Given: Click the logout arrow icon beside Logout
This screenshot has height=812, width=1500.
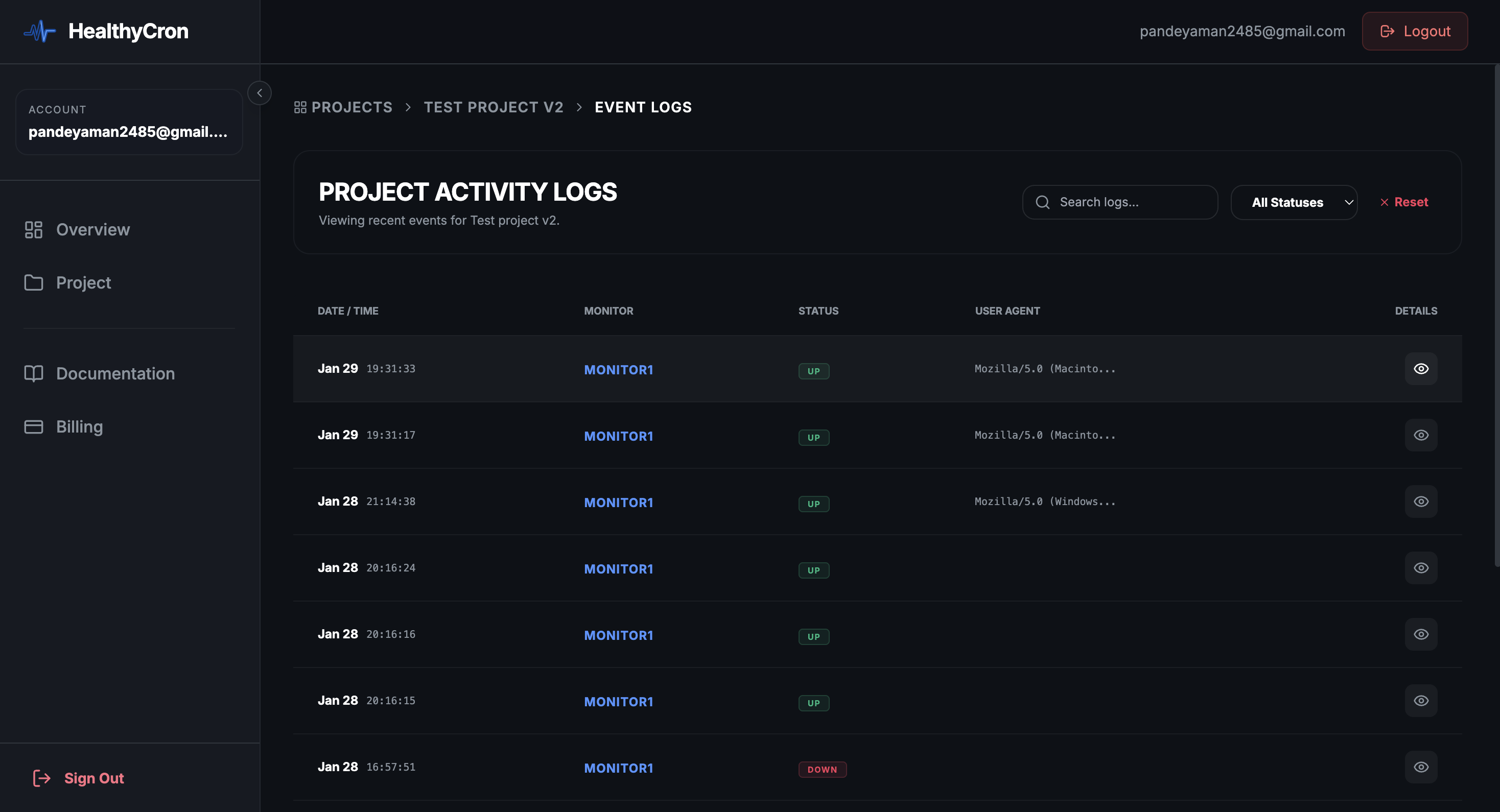Looking at the screenshot, I should click(1388, 31).
